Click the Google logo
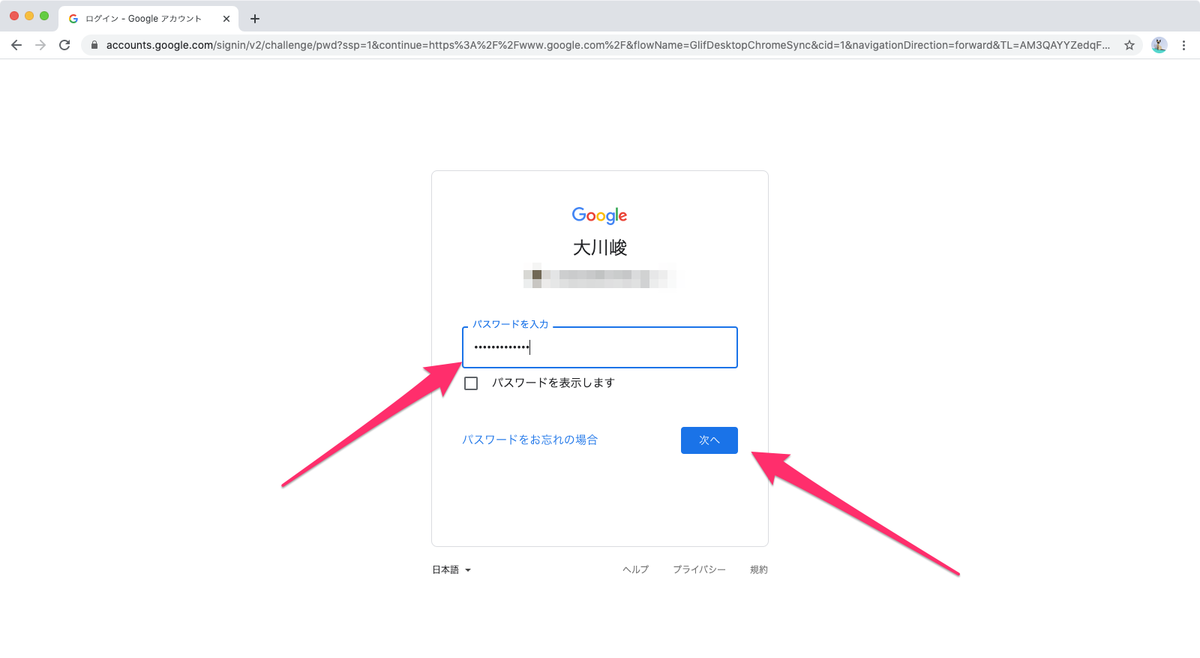This screenshot has height=658, width=1200. coord(600,215)
